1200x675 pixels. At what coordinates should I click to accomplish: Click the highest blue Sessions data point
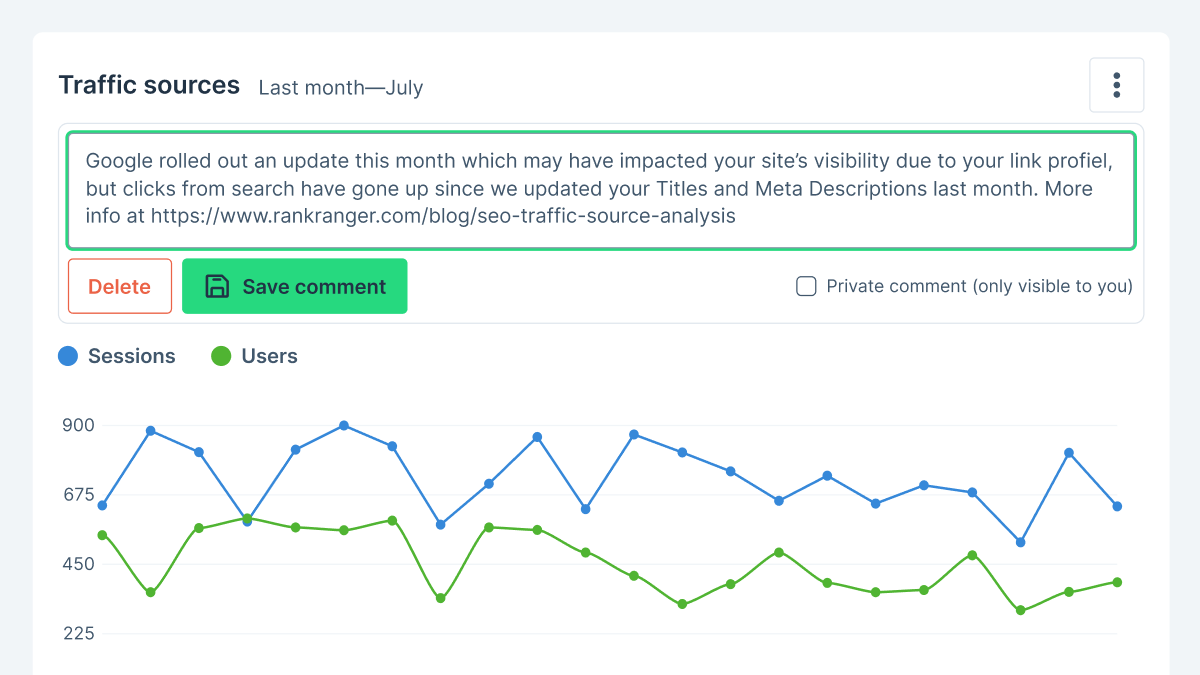click(344, 426)
